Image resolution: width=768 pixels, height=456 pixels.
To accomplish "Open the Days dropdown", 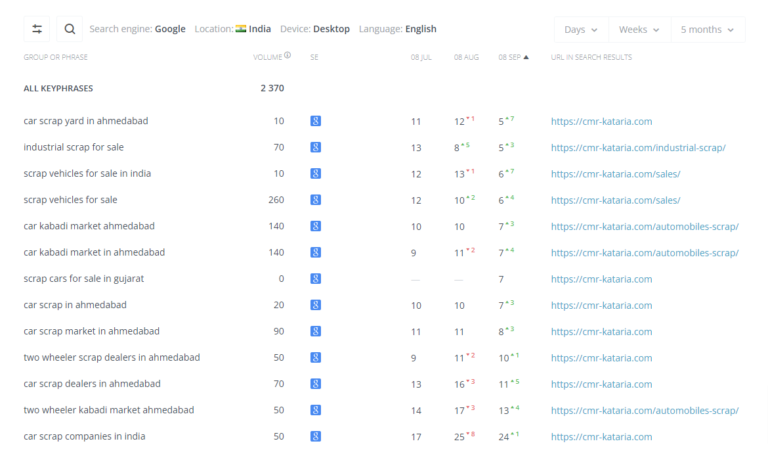I will (x=581, y=30).
